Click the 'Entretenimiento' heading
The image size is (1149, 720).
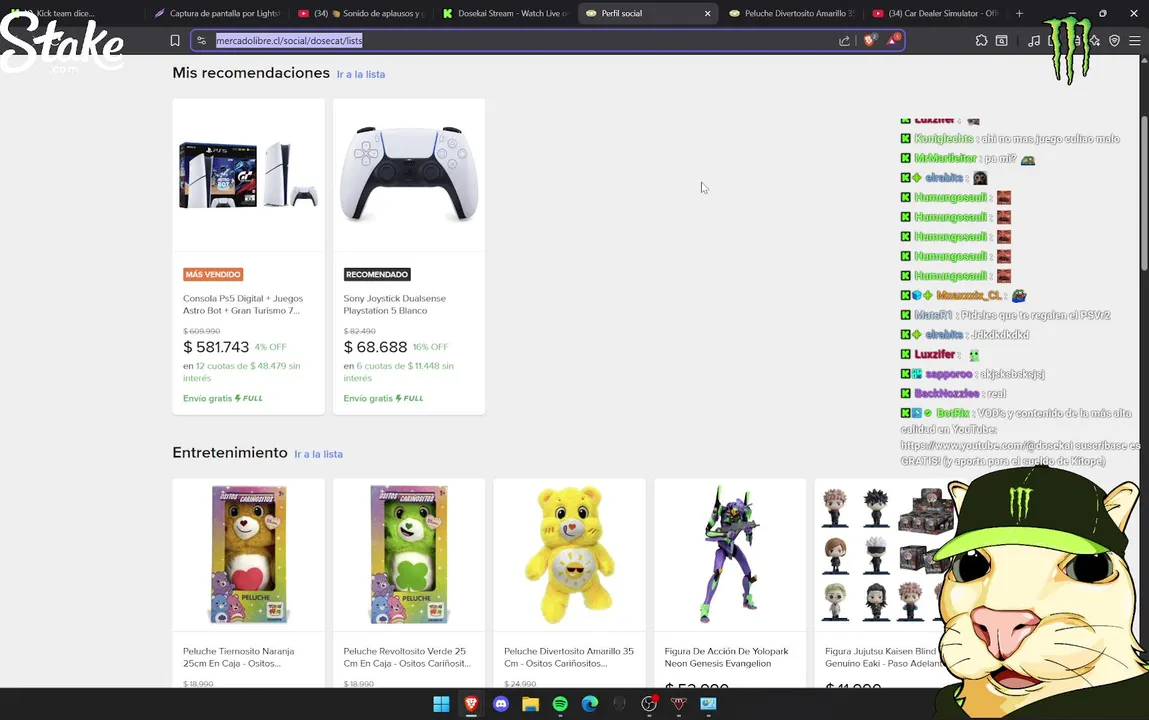click(229, 453)
